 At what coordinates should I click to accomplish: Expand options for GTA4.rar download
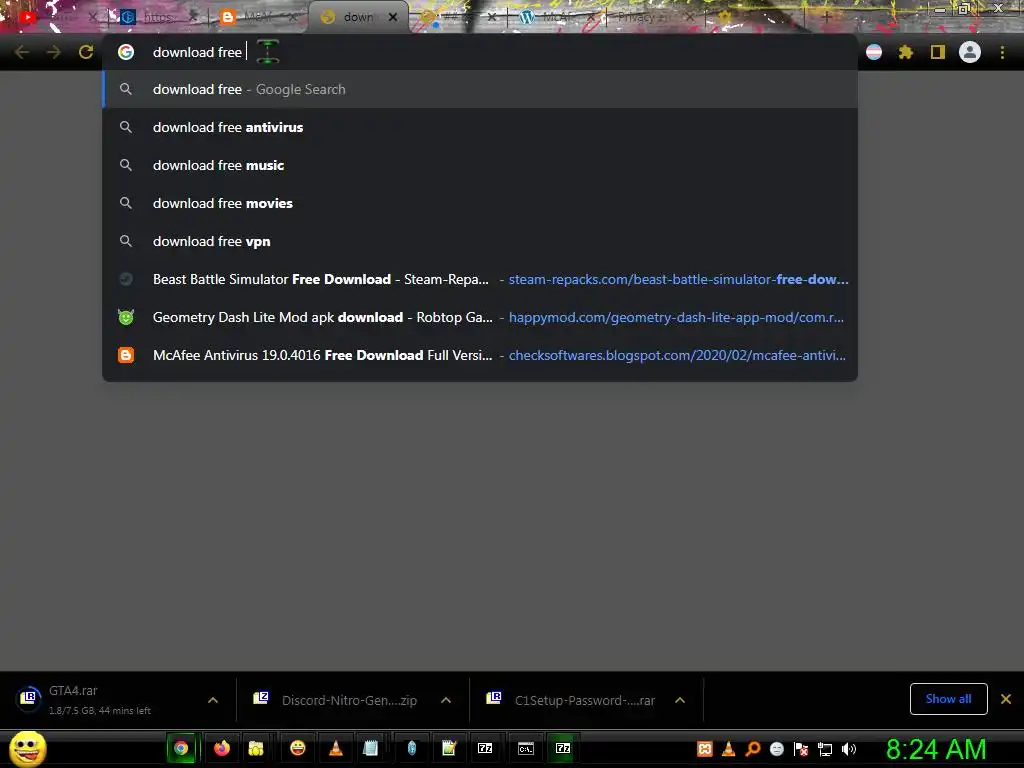point(213,700)
